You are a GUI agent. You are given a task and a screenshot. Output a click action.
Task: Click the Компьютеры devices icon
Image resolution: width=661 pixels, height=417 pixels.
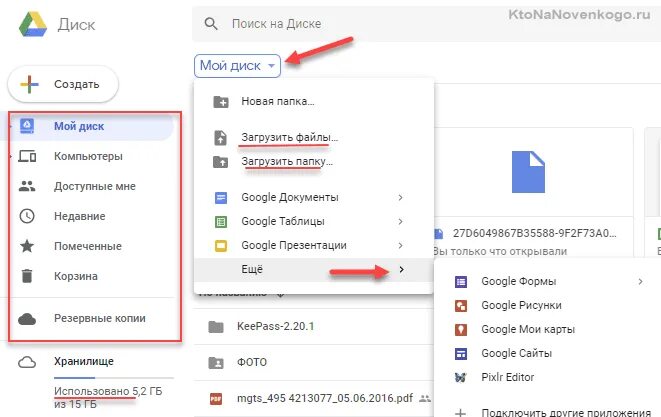coord(27,156)
